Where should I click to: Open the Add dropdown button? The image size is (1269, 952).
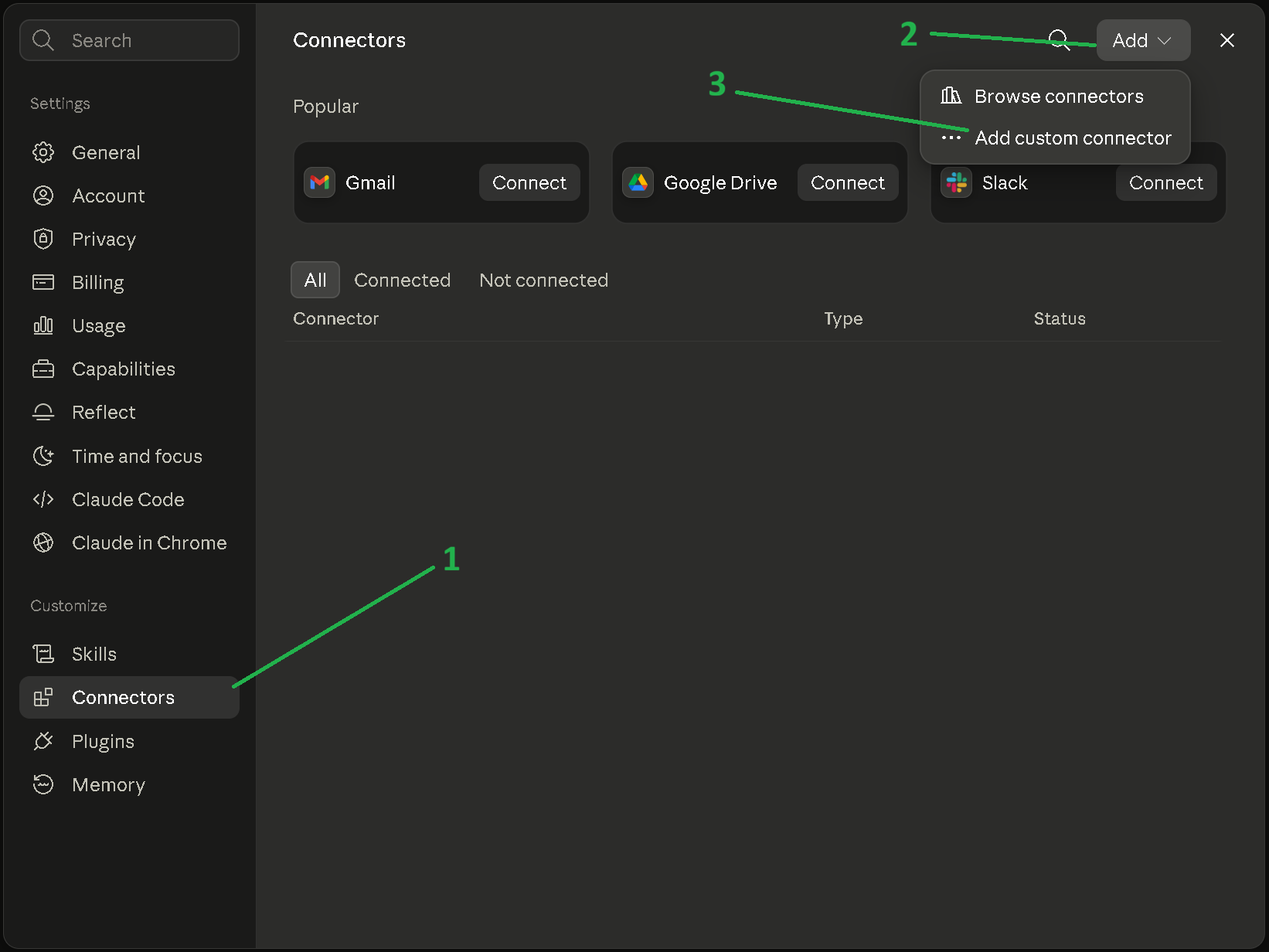pyautogui.click(x=1143, y=40)
